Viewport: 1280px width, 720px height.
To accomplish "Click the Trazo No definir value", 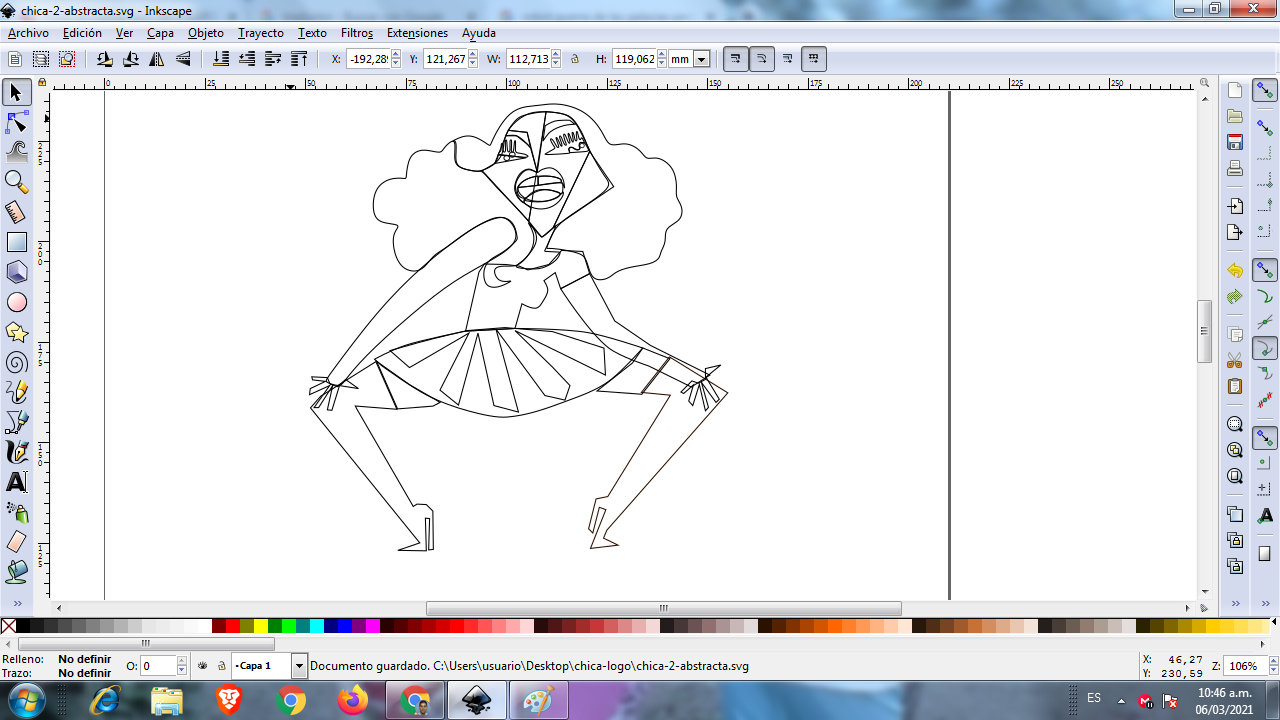I will pos(84,673).
